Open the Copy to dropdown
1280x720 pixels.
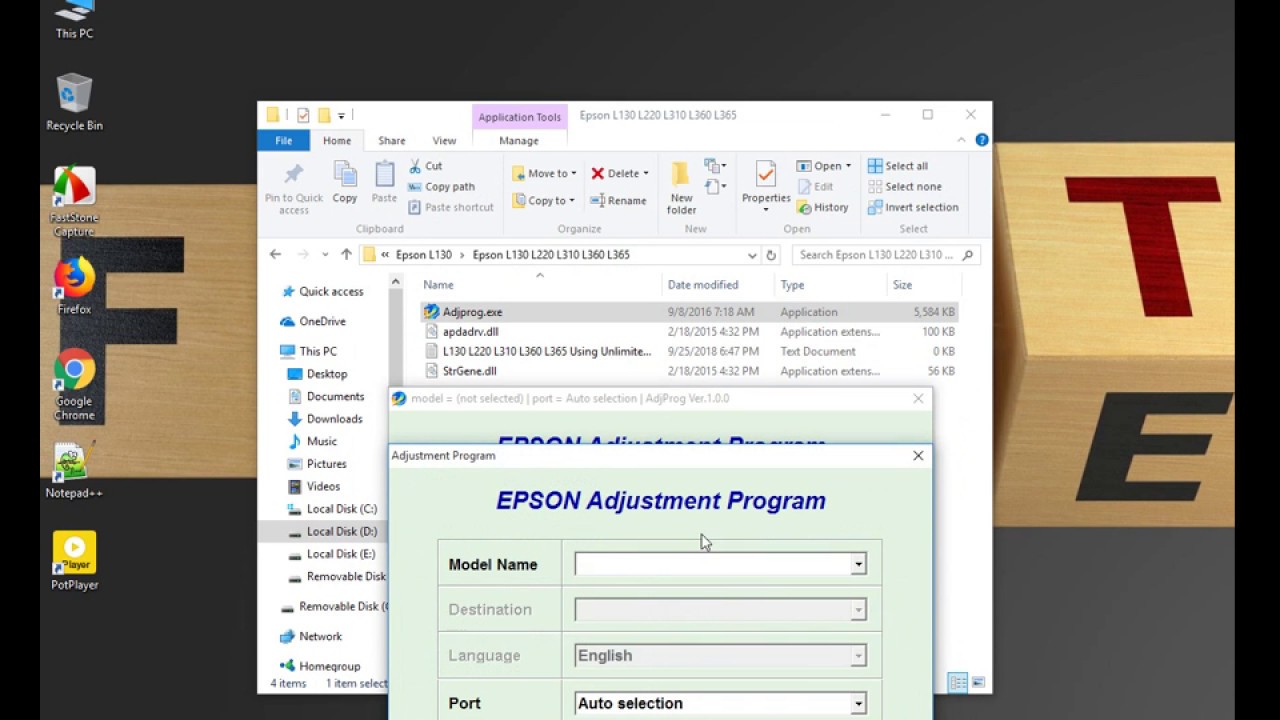[544, 200]
